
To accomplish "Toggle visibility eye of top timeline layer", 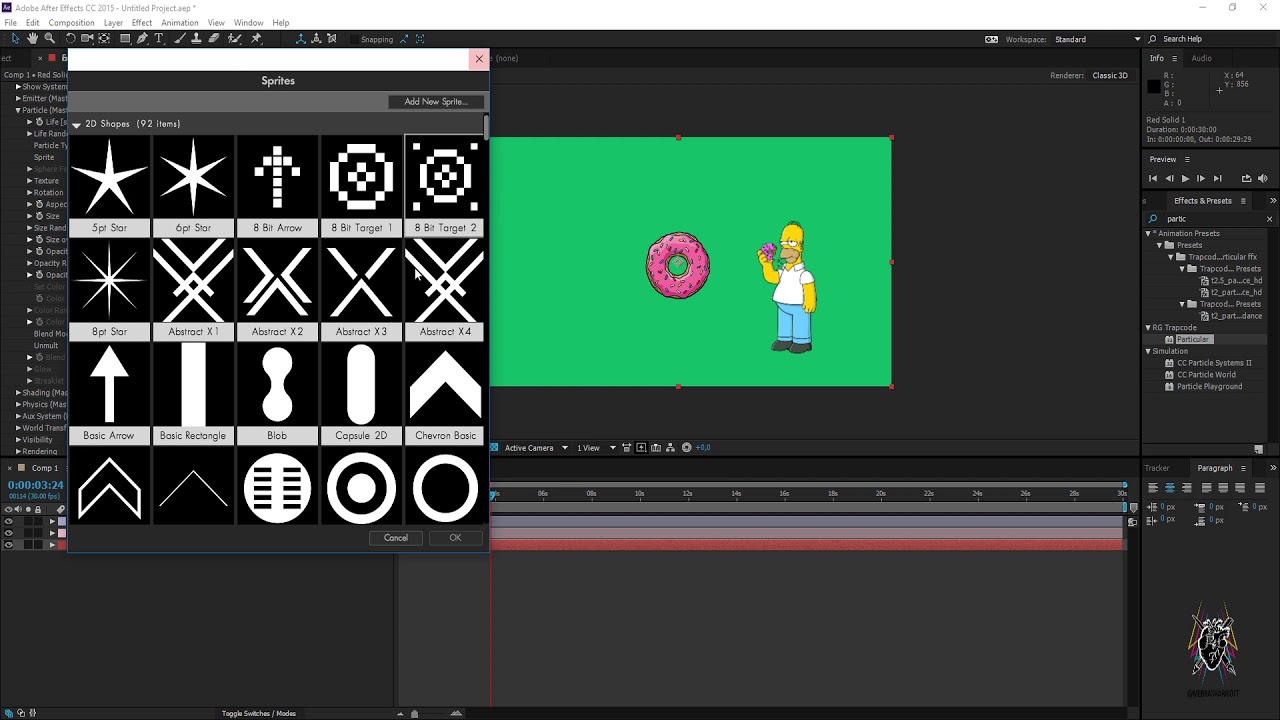I will (9, 521).
